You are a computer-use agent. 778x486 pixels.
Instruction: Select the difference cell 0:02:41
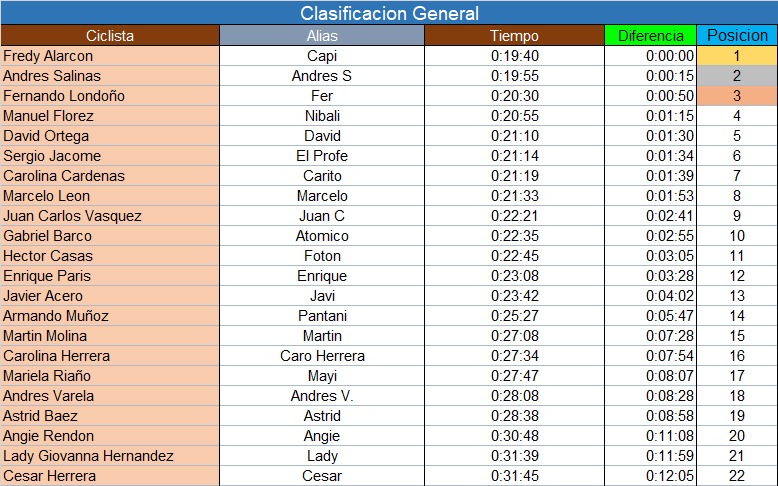(650, 216)
